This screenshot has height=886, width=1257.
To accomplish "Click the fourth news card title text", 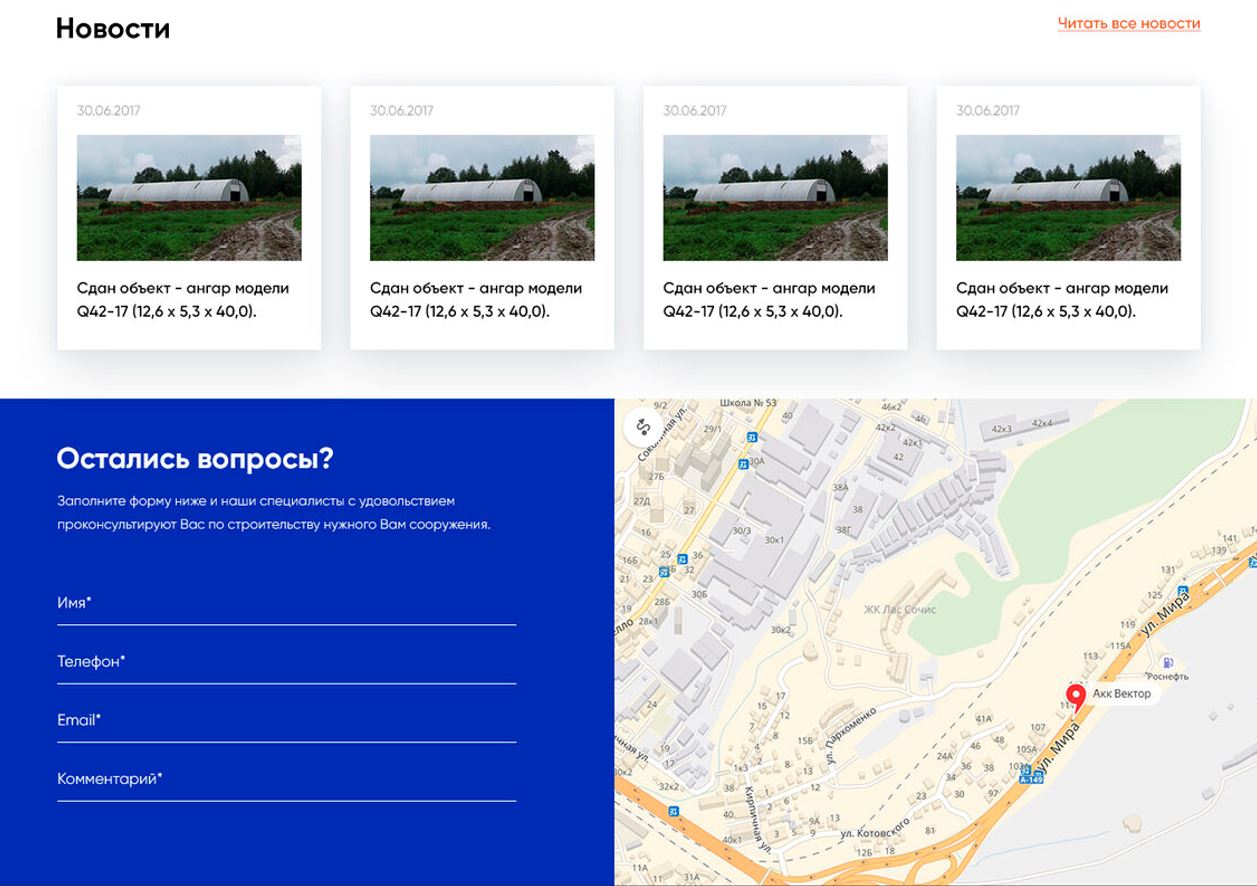I will point(1062,300).
